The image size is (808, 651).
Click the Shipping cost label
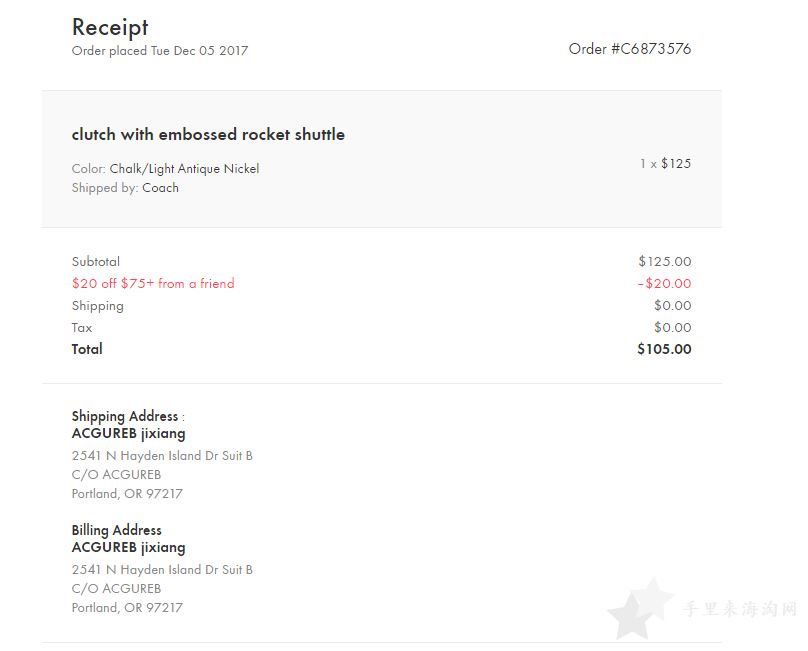click(x=98, y=306)
